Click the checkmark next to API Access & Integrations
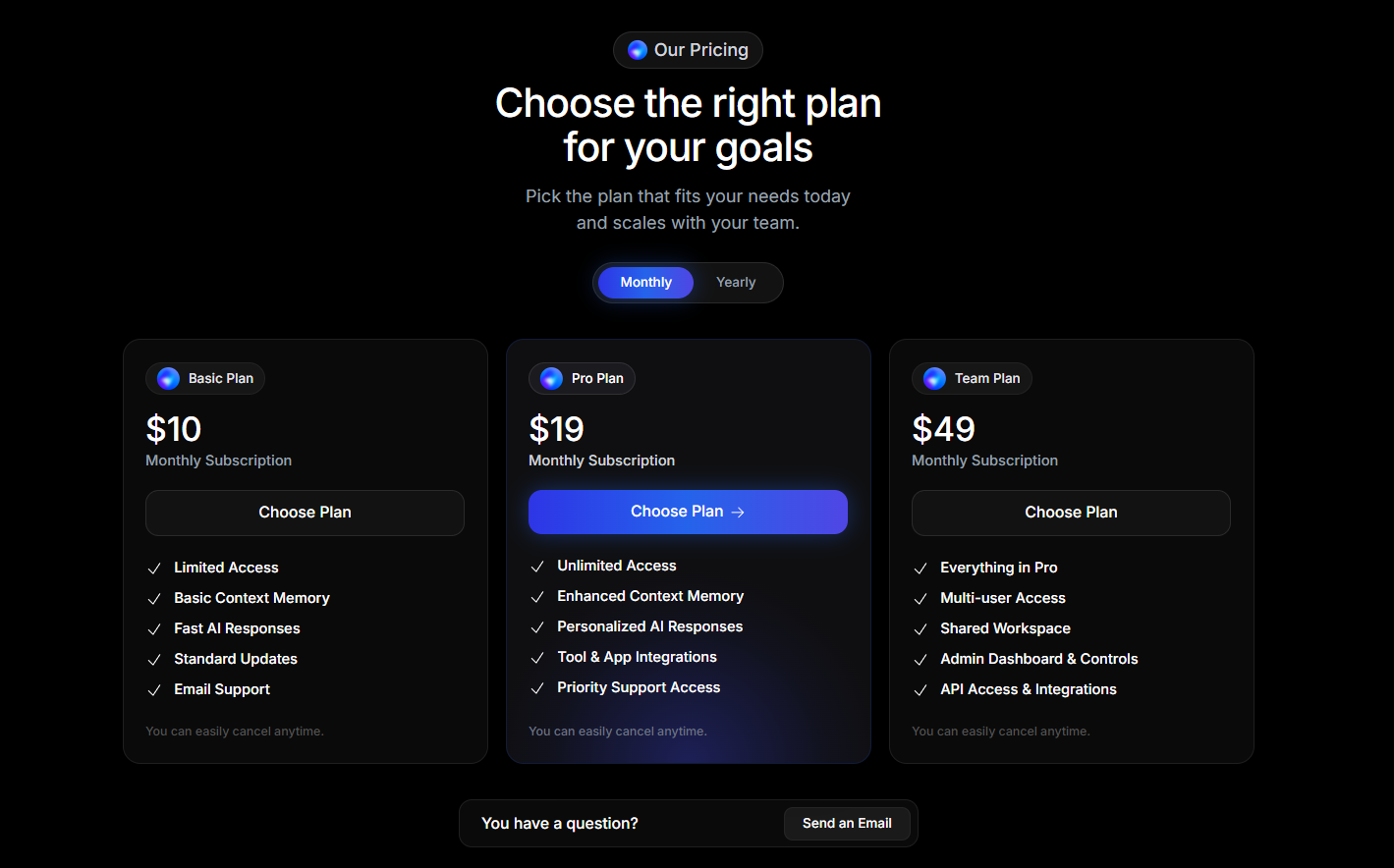The width and height of the screenshot is (1394, 868). tap(920, 690)
